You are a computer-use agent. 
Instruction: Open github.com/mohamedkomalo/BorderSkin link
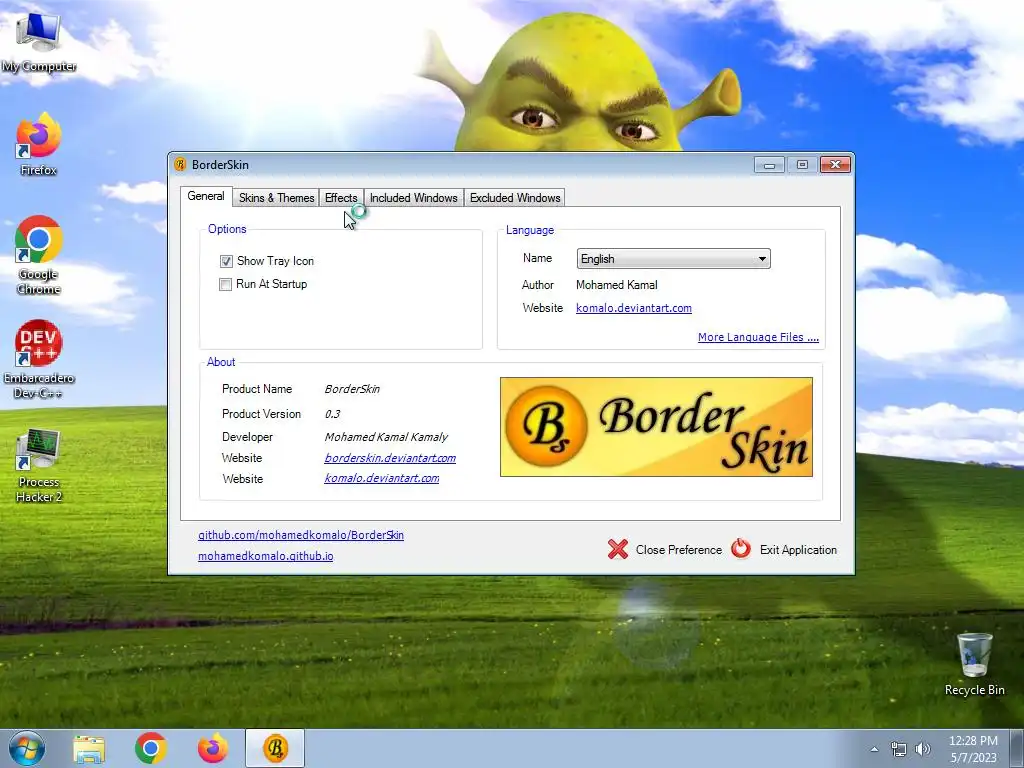tap(301, 535)
